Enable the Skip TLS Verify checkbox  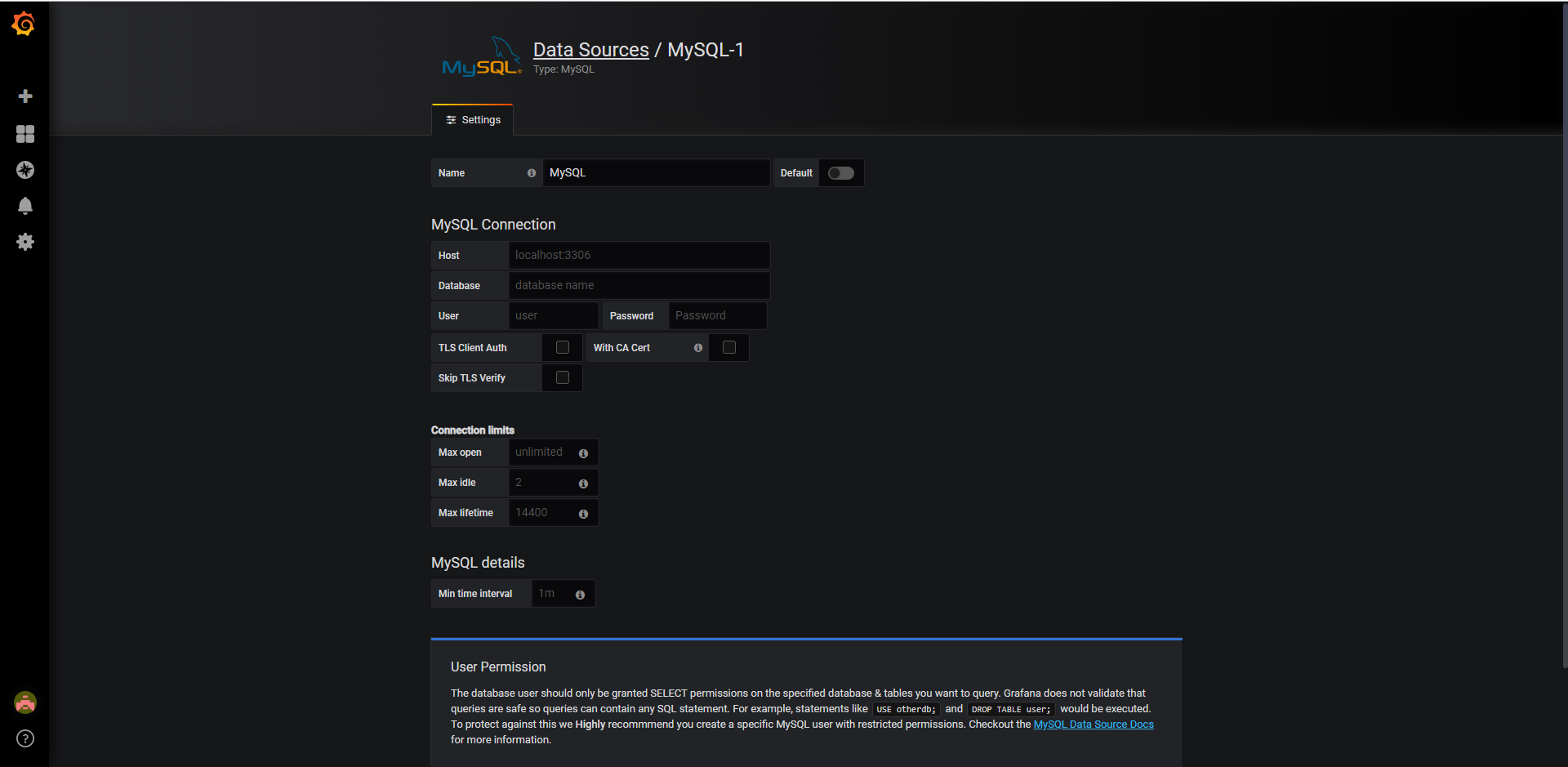pos(563,378)
